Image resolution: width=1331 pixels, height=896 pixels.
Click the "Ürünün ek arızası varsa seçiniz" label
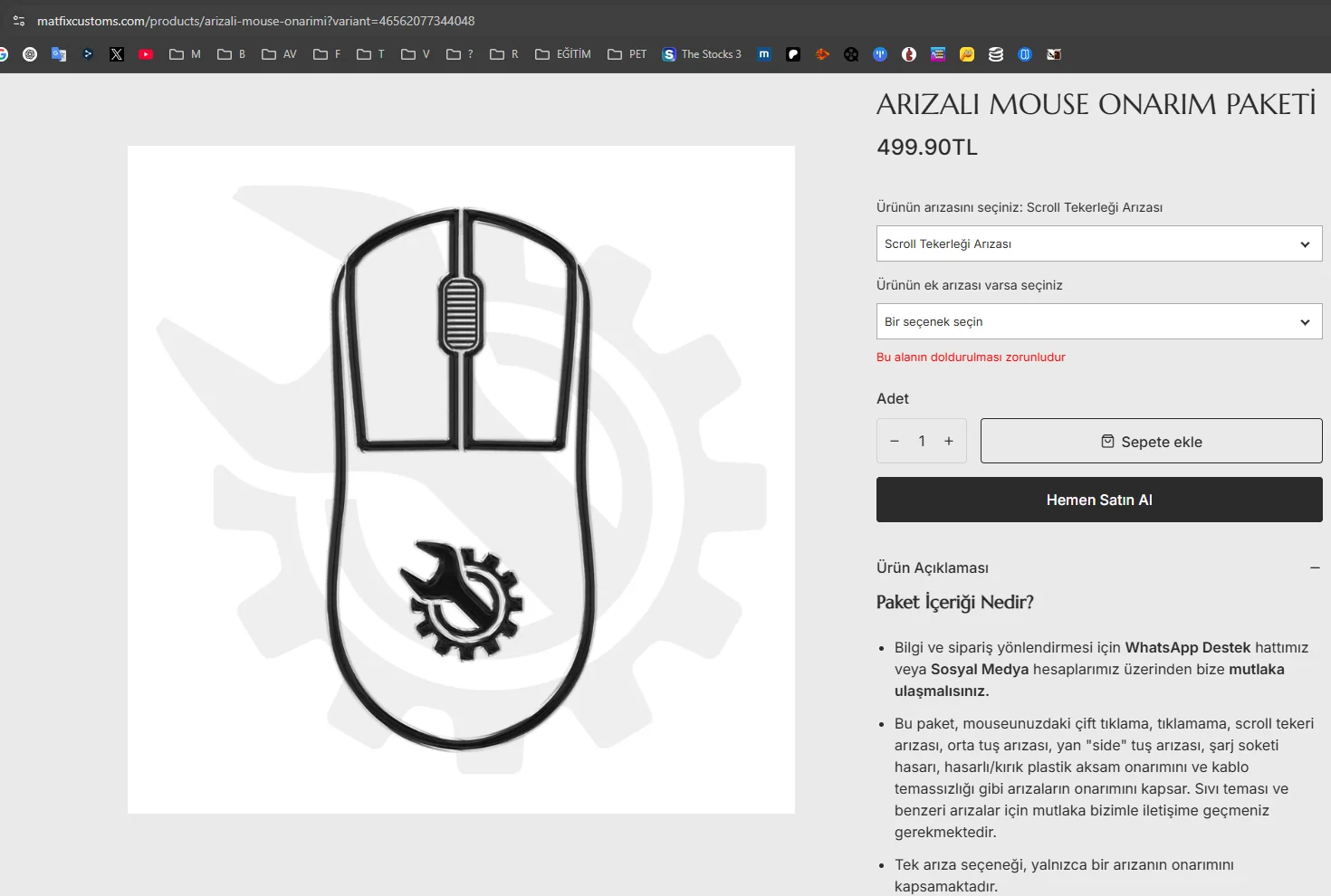point(970,285)
